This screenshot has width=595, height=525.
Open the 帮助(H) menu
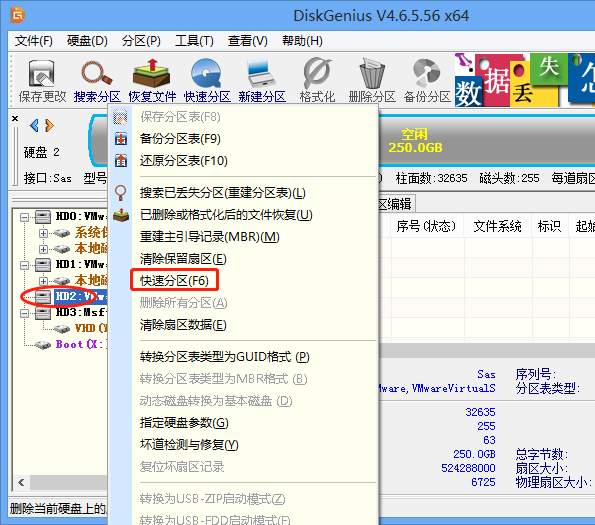click(302, 41)
